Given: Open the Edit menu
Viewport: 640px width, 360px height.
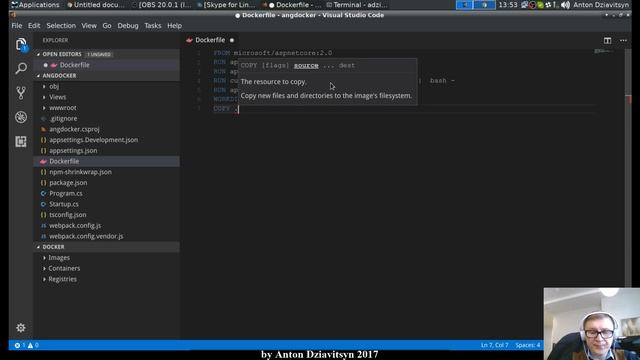Looking at the screenshot, I should click(34, 26).
